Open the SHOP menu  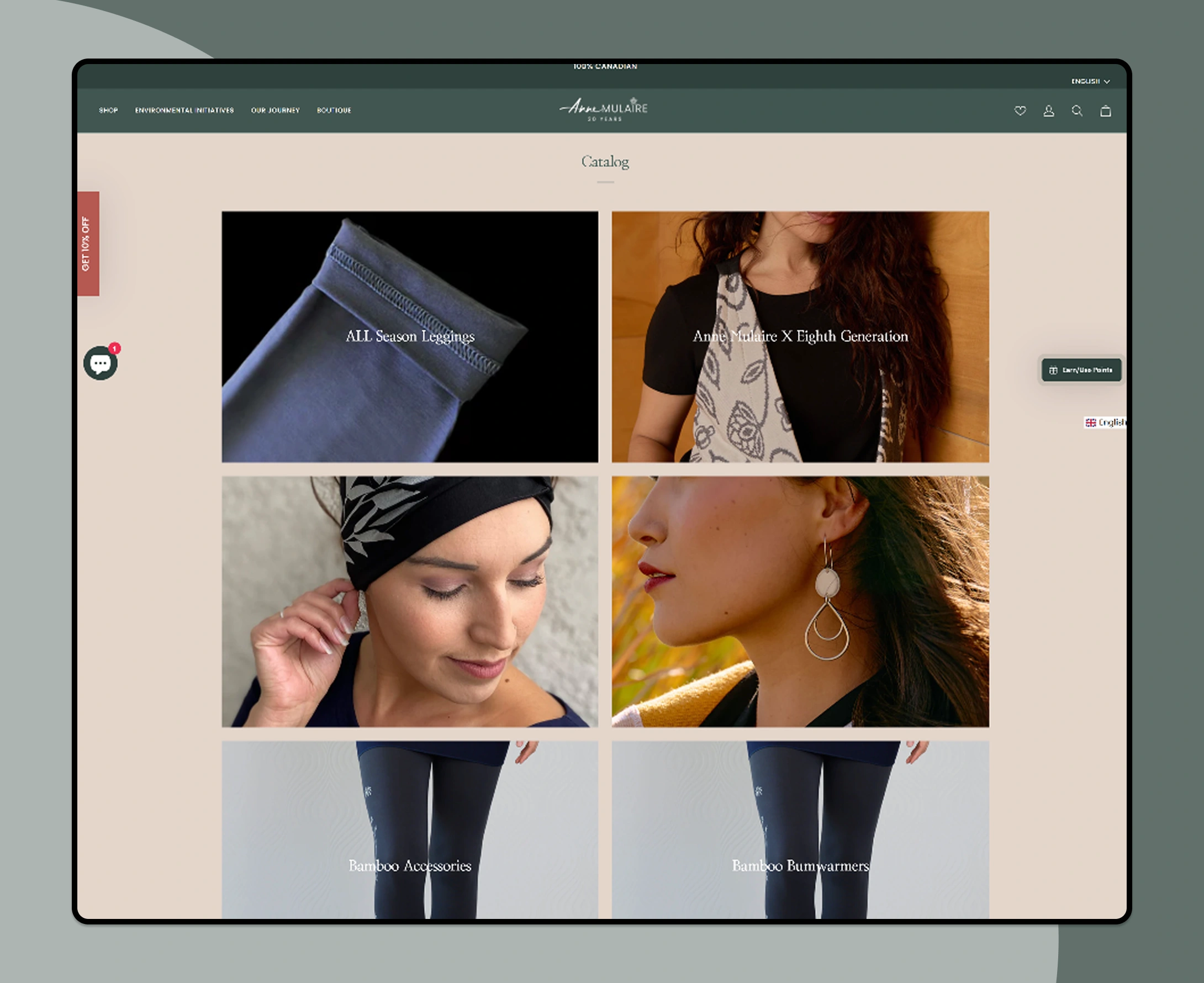pyautogui.click(x=108, y=110)
